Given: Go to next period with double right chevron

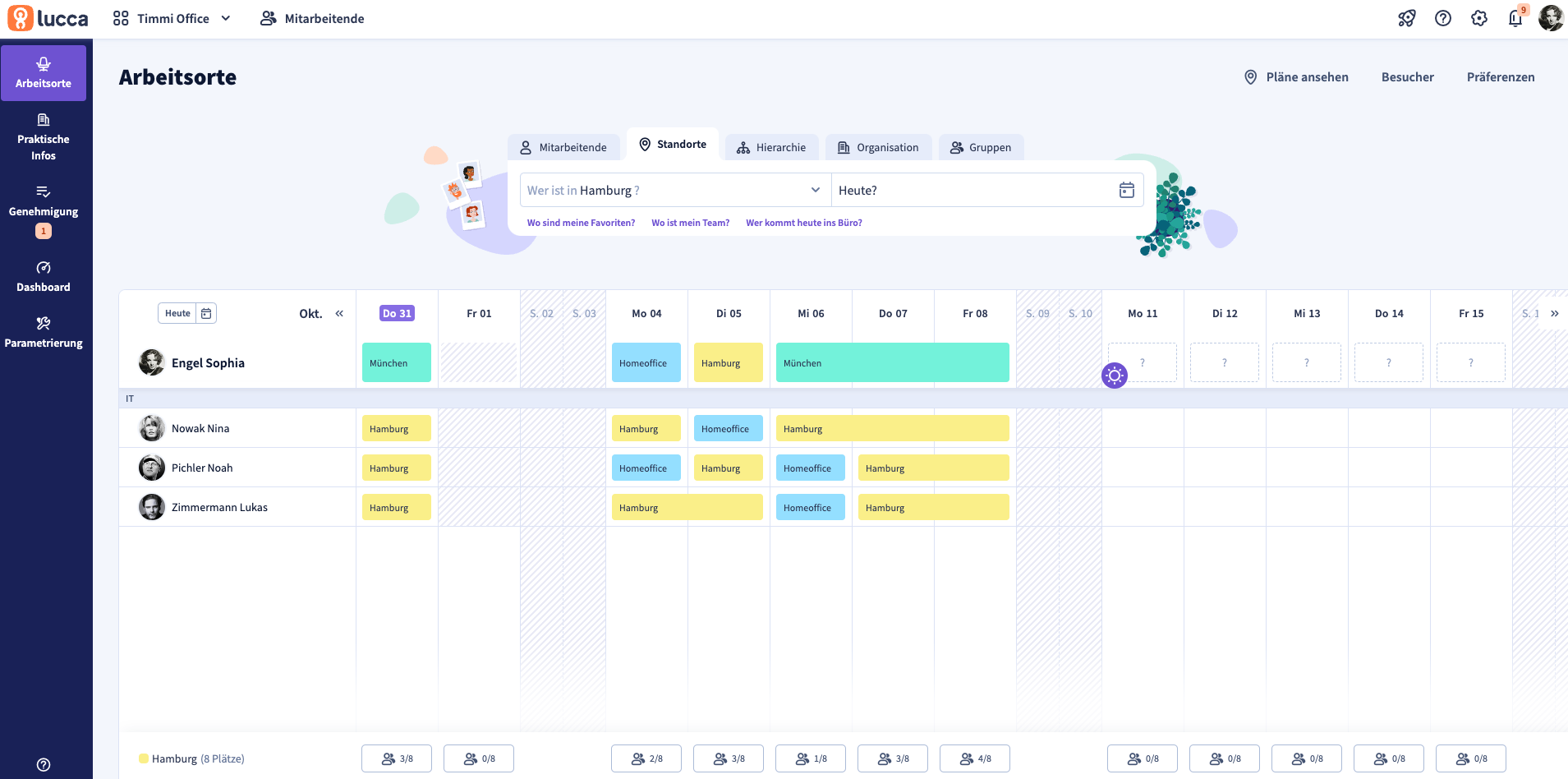Looking at the screenshot, I should point(1554,313).
